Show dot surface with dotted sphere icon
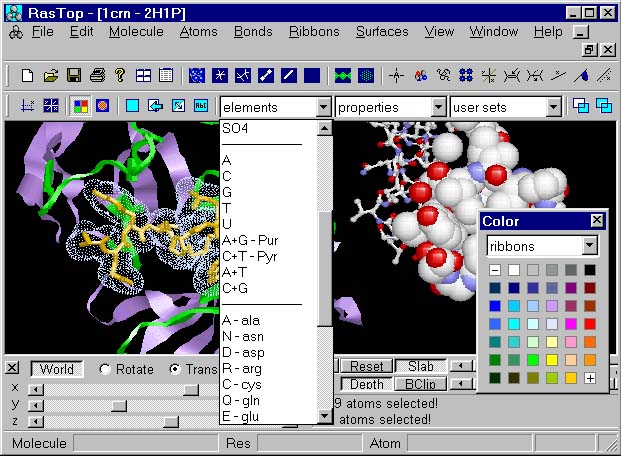The height and width of the screenshot is (456, 621). coord(366,75)
